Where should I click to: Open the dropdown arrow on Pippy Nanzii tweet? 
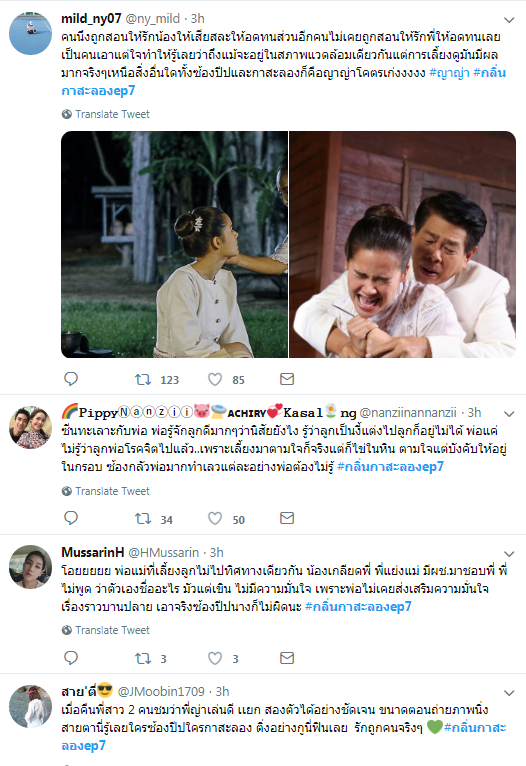point(509,414)
